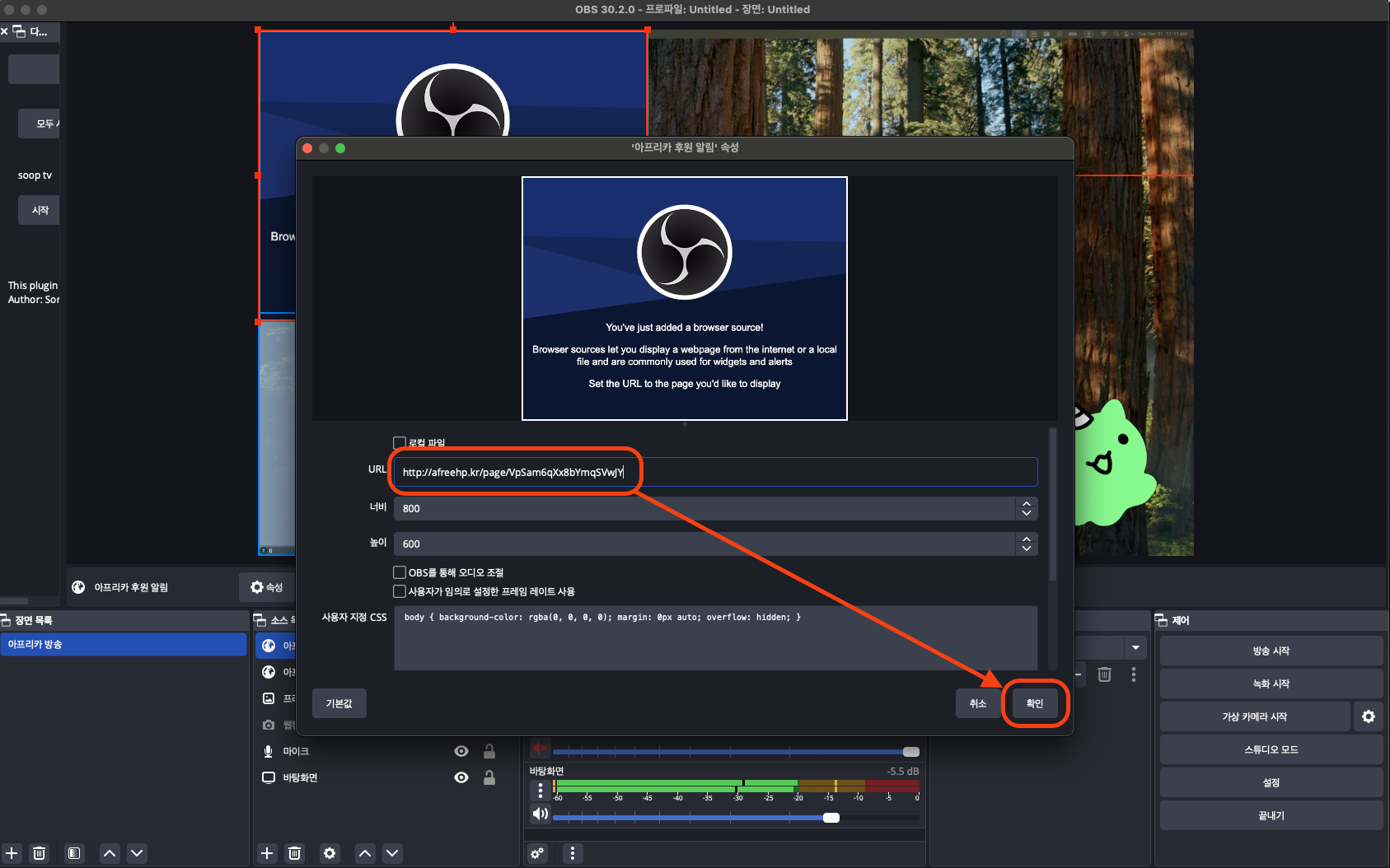The width and height of the screenshot is (1390, 868).
Task: Select the 바탕화면 display capture source icon
Action: (268, 777)
